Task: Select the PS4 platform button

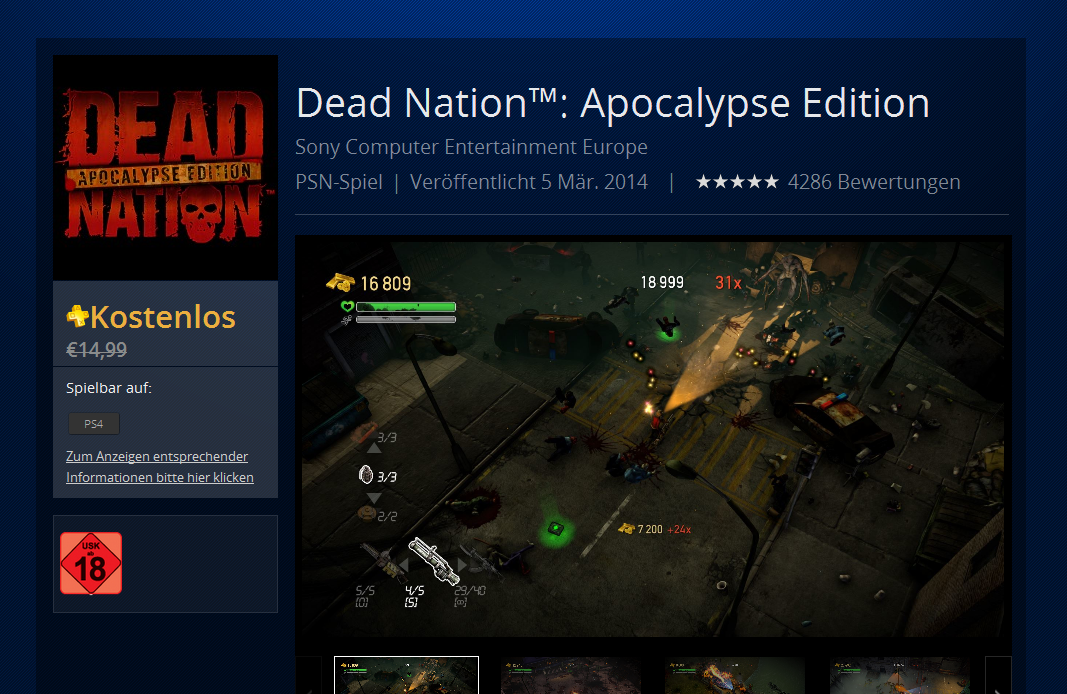Action: point(94,424)
